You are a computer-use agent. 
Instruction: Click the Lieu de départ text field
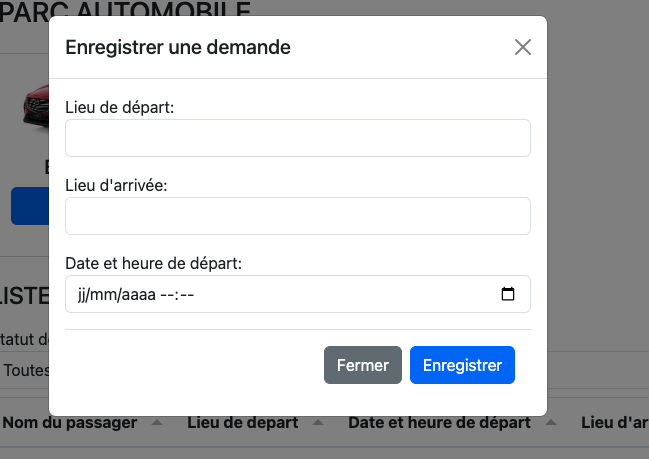click(x=298, y=138)
